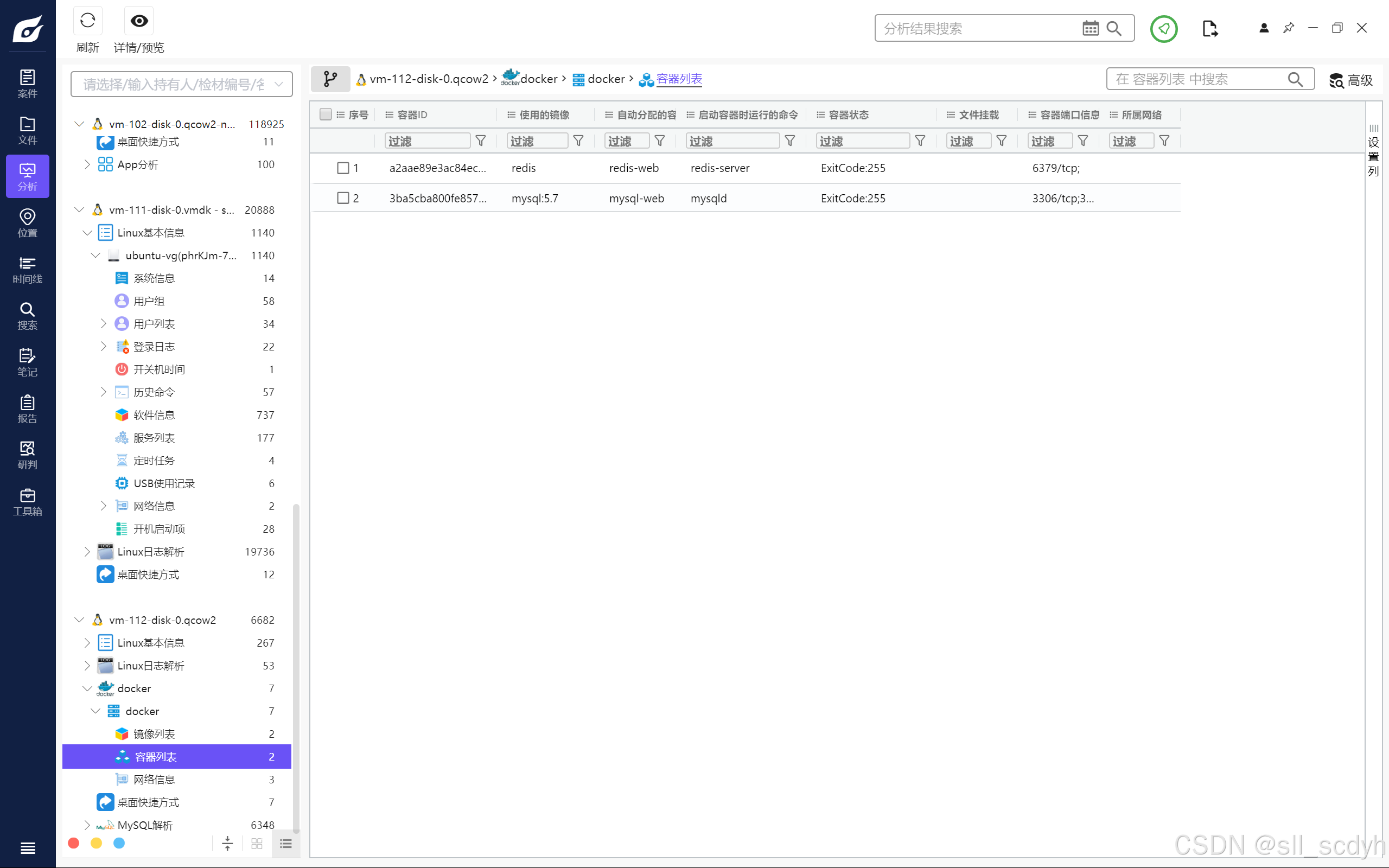Click the 高级 advanced search button
This screenshot has width=1389, height=868.
[x=1350, y=80]
